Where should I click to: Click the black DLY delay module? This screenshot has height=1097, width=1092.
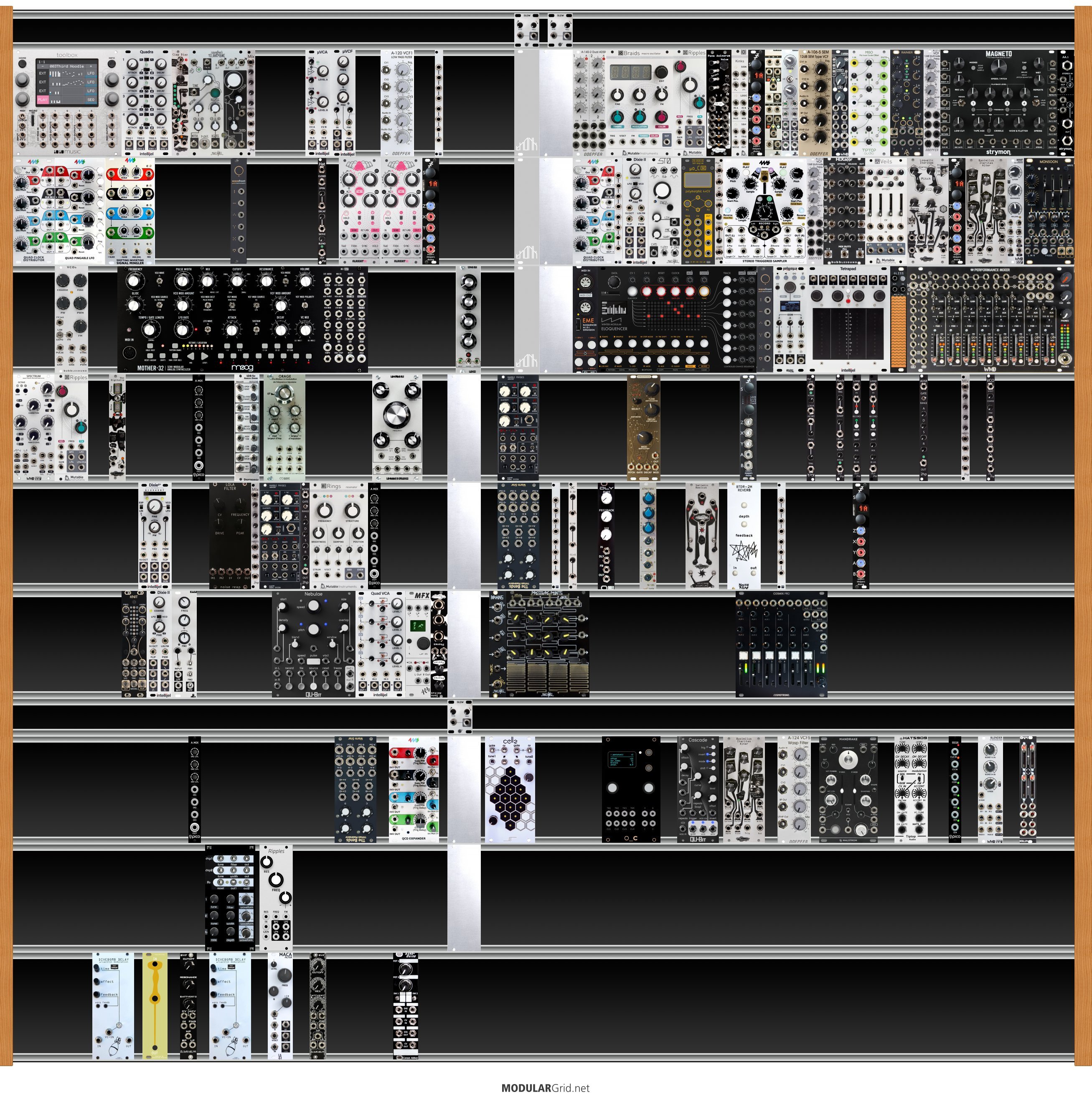[606, 537]
